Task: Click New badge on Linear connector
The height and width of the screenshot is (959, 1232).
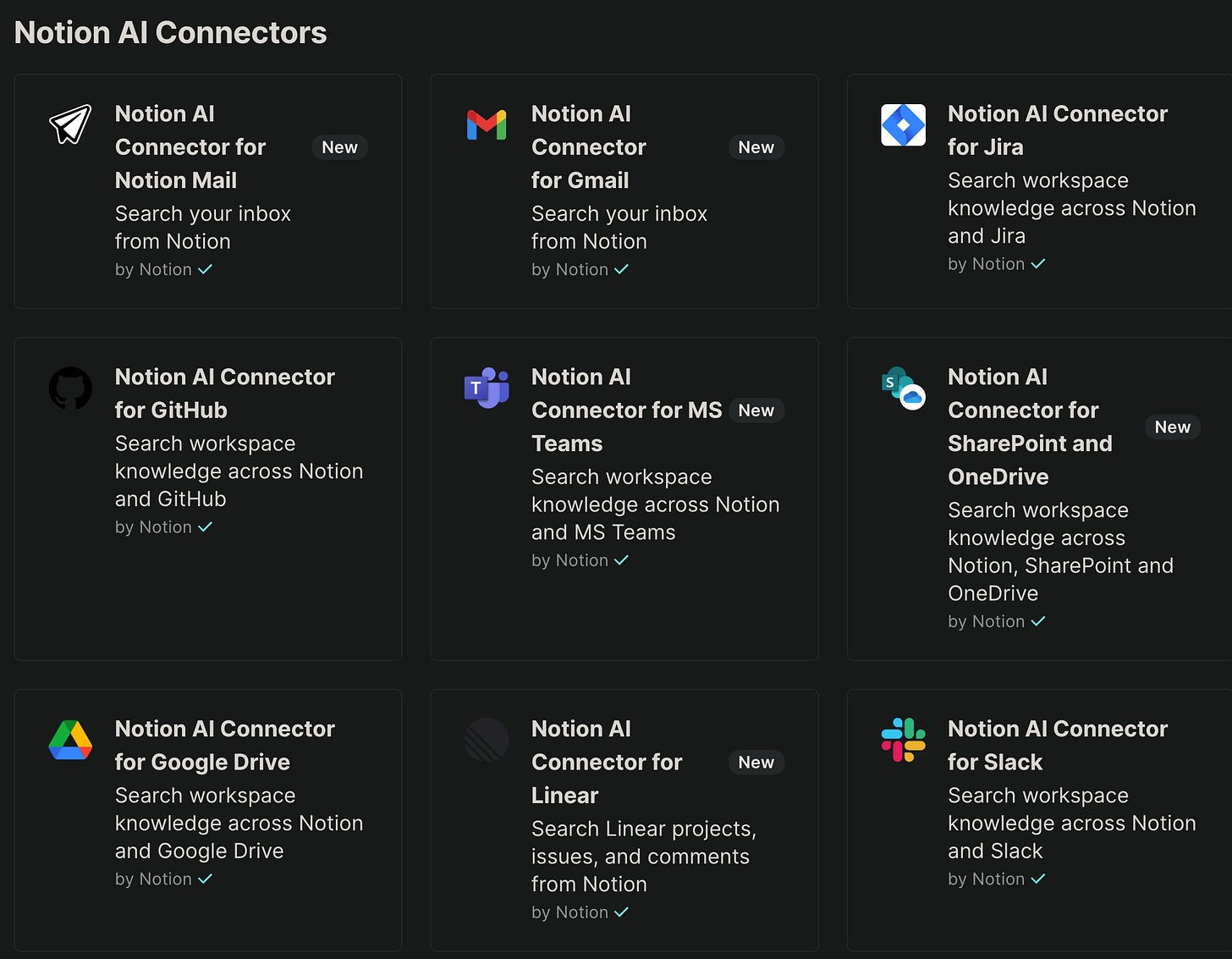Action: pos(756,763)
